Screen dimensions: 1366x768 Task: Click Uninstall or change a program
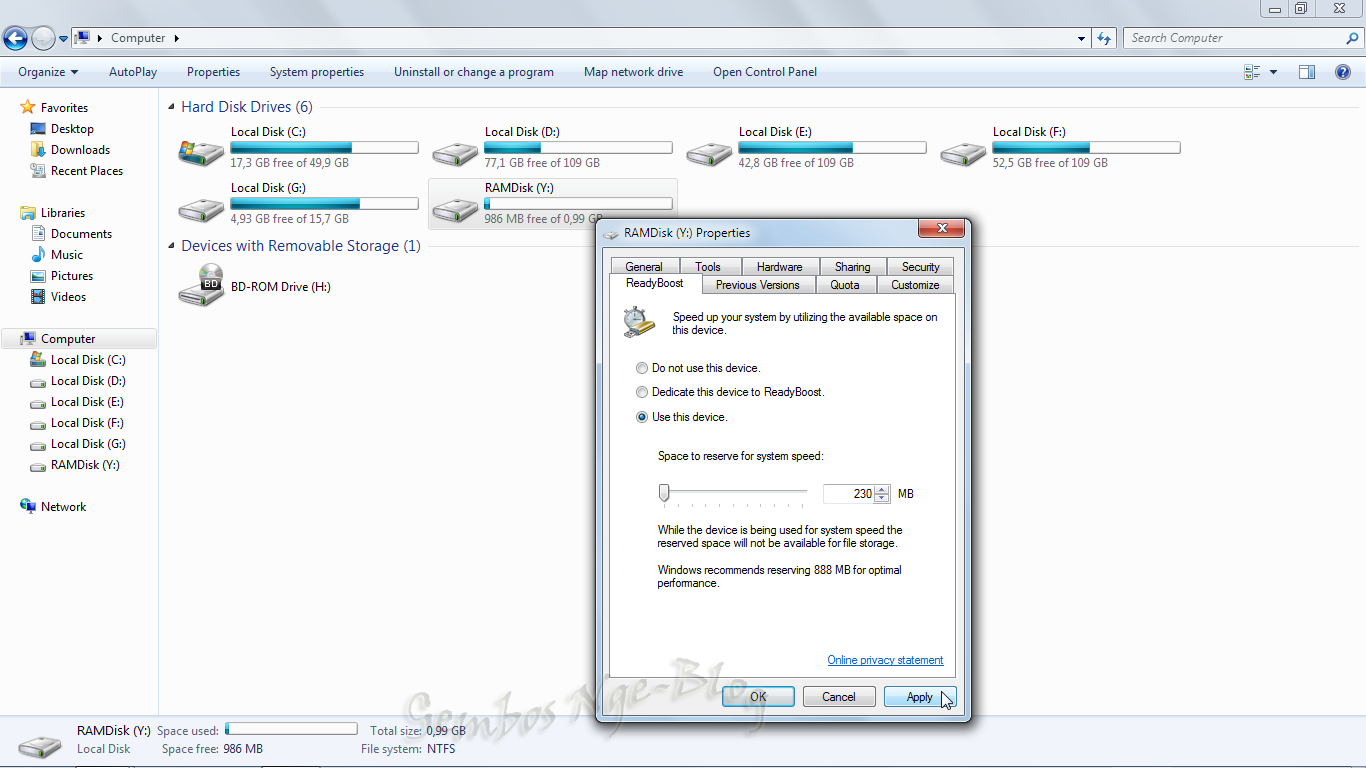coord(474,72)
